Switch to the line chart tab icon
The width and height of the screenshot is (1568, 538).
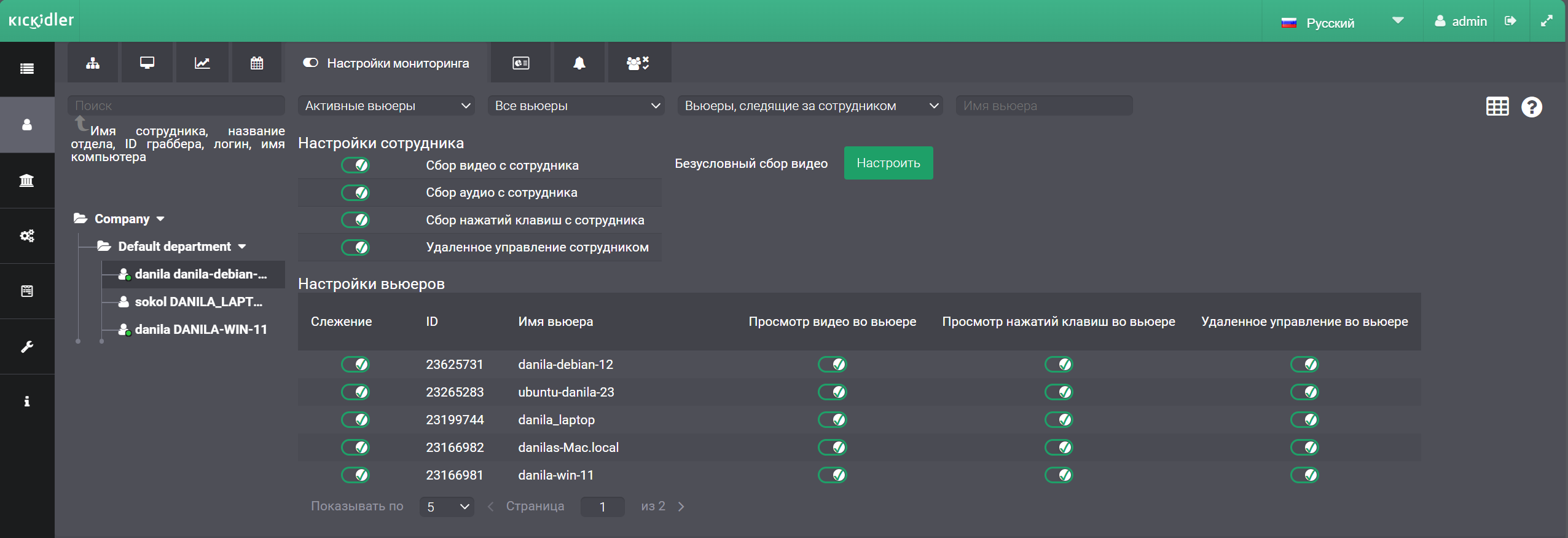pyautogui.click(x=202, y=63)
